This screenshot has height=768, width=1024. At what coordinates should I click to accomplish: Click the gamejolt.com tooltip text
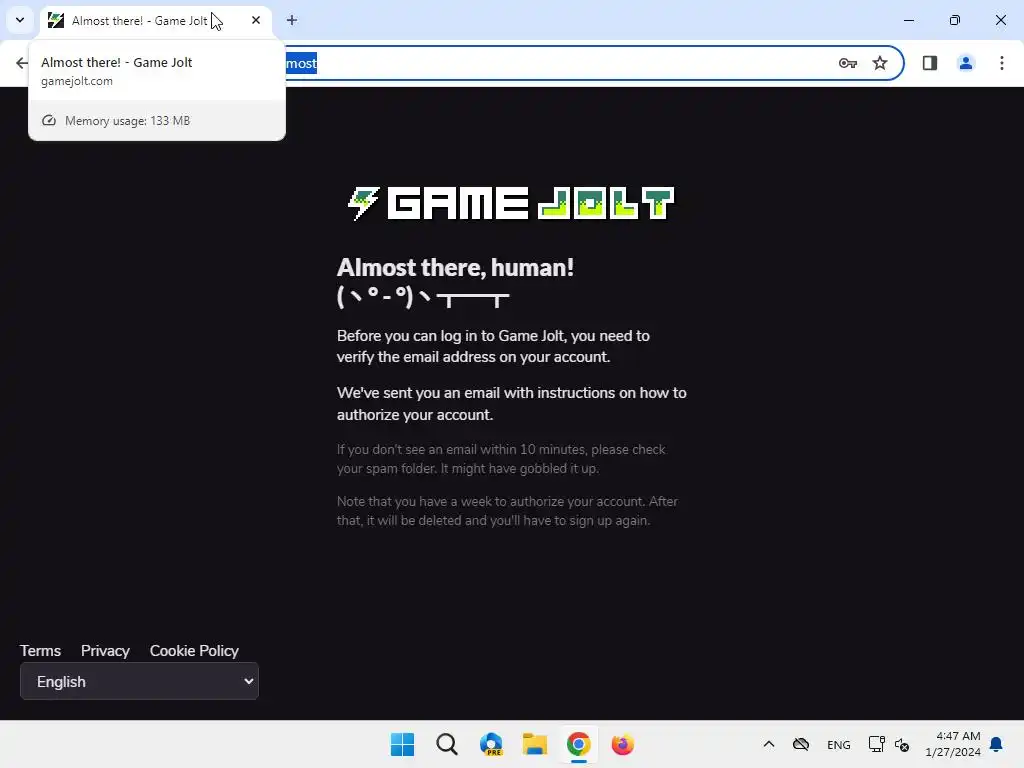click(x=76, y=82)
